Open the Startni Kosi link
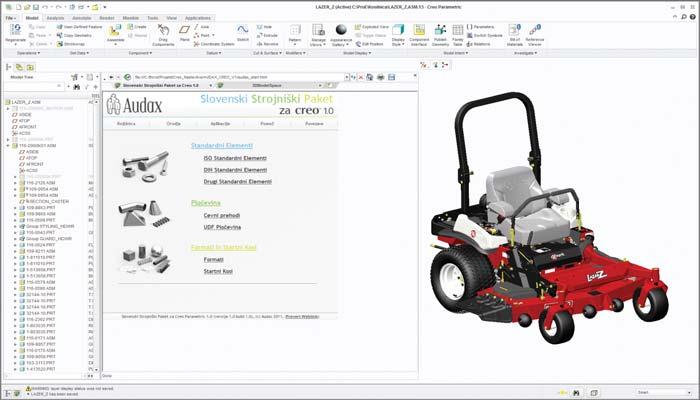The height and width of the screenshot is (400, 700). click(x=218, y=271)
